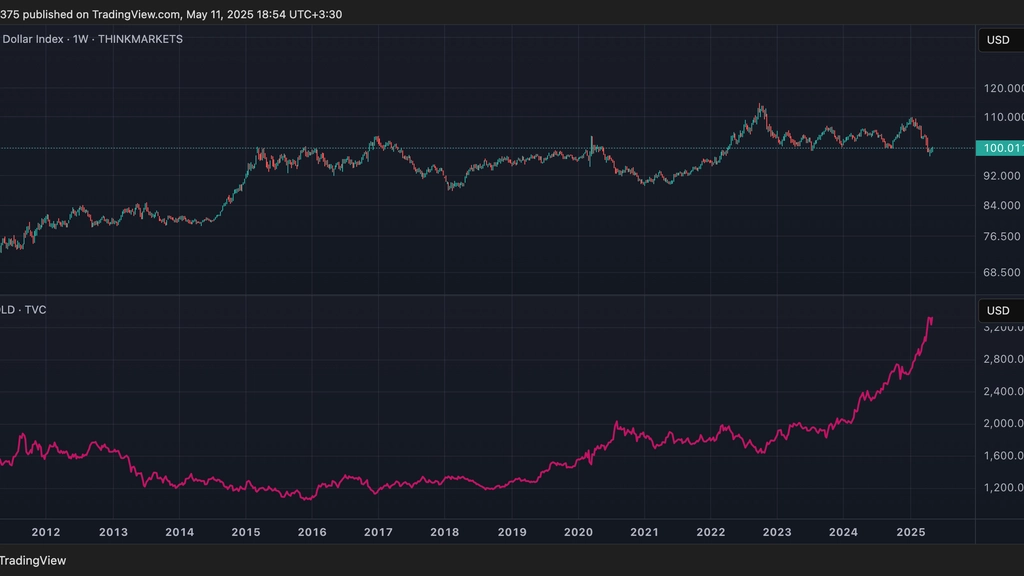Select the 2015 label on time axis

pos(246,532)
